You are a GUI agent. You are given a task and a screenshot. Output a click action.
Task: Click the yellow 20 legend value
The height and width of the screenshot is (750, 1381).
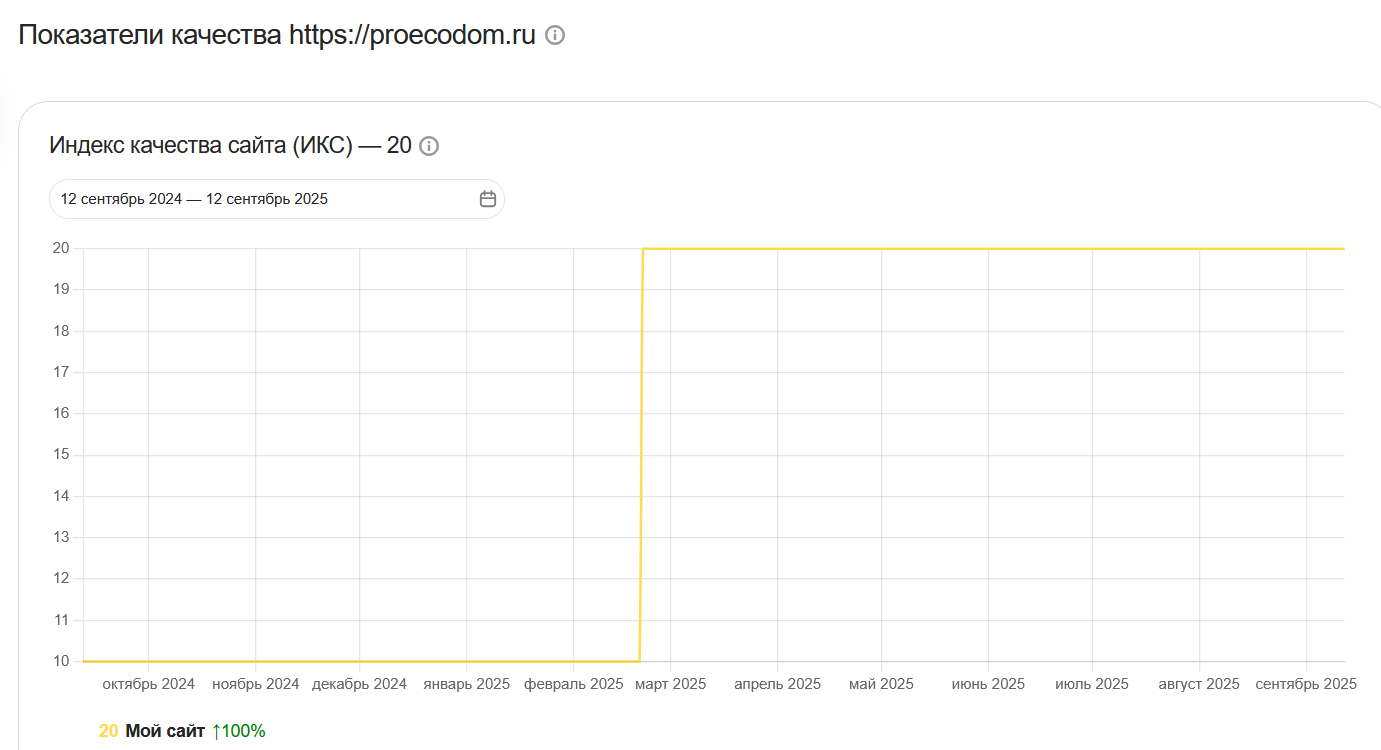point(108,731)
